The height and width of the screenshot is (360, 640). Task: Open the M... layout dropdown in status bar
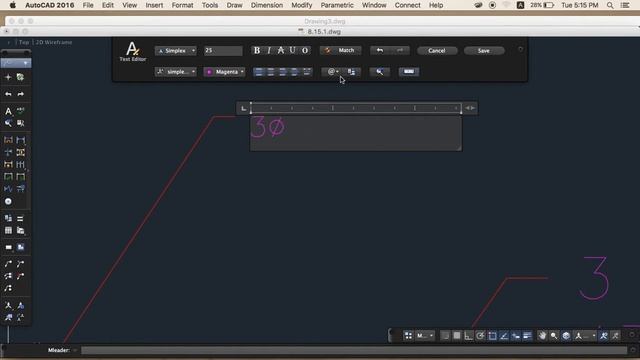424,336
